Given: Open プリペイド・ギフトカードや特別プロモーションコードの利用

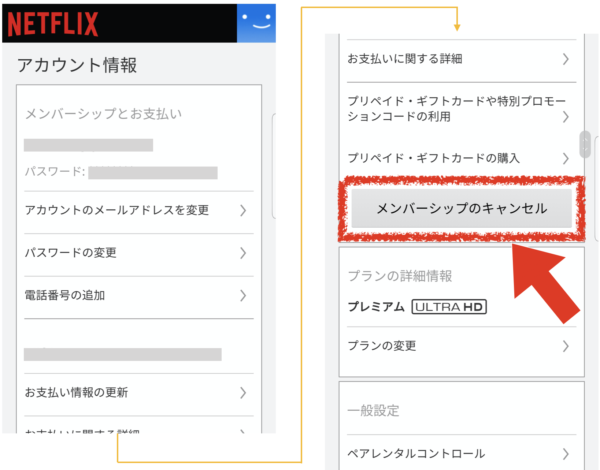Looking at the screenshot, I should pyautogui.click(x=461, y=109).
